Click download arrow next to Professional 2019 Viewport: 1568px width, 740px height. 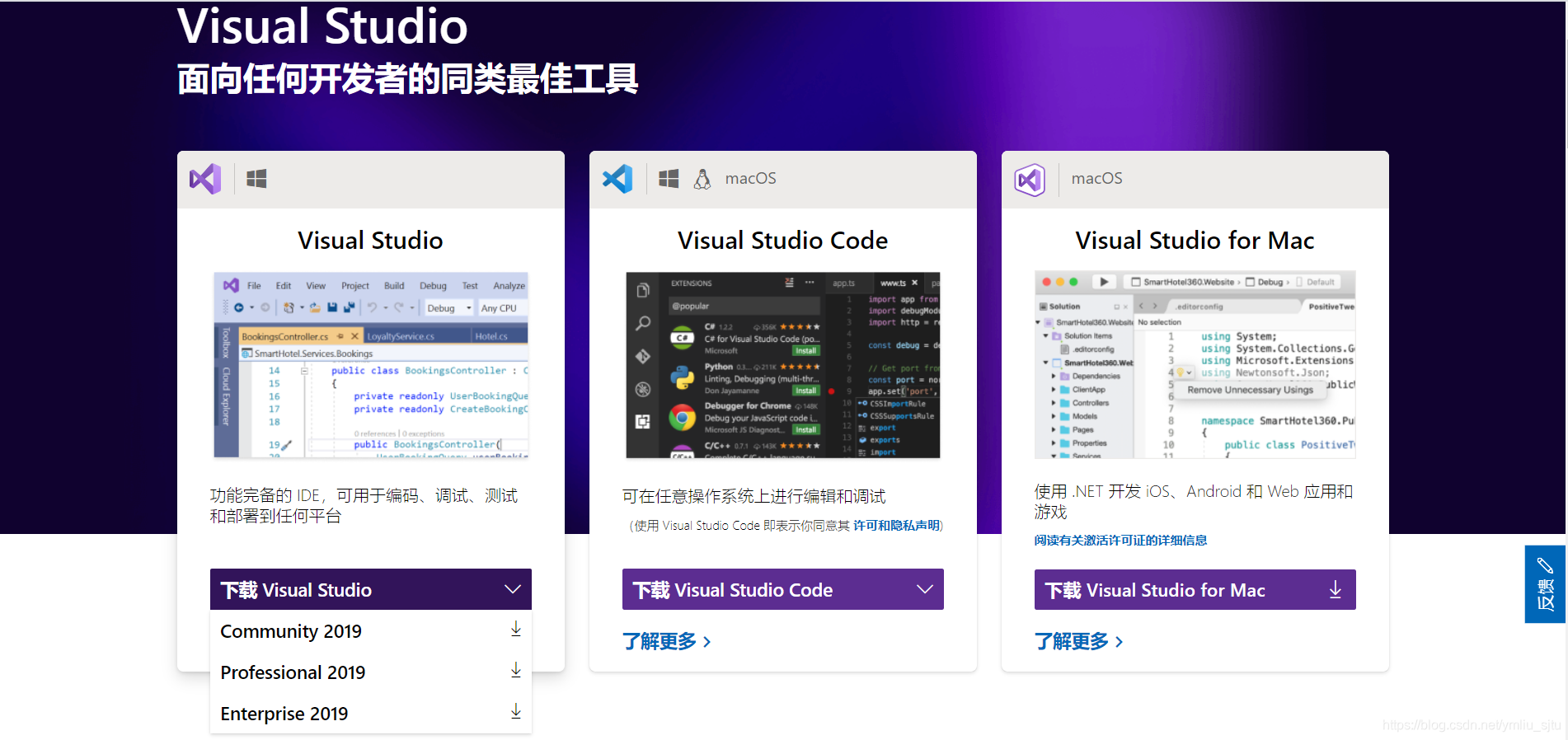[516, 670]
